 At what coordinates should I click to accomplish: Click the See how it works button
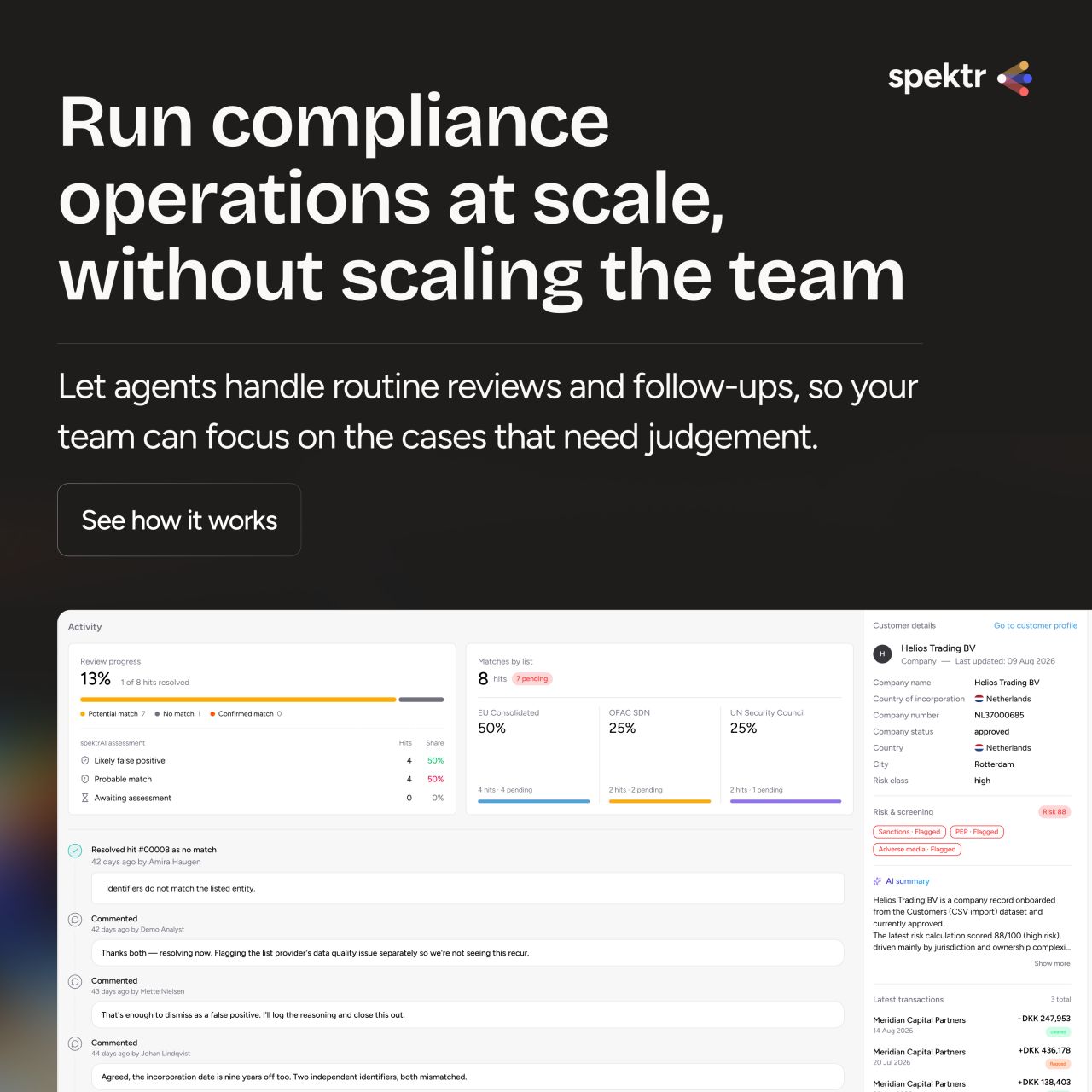pos(179,520)
